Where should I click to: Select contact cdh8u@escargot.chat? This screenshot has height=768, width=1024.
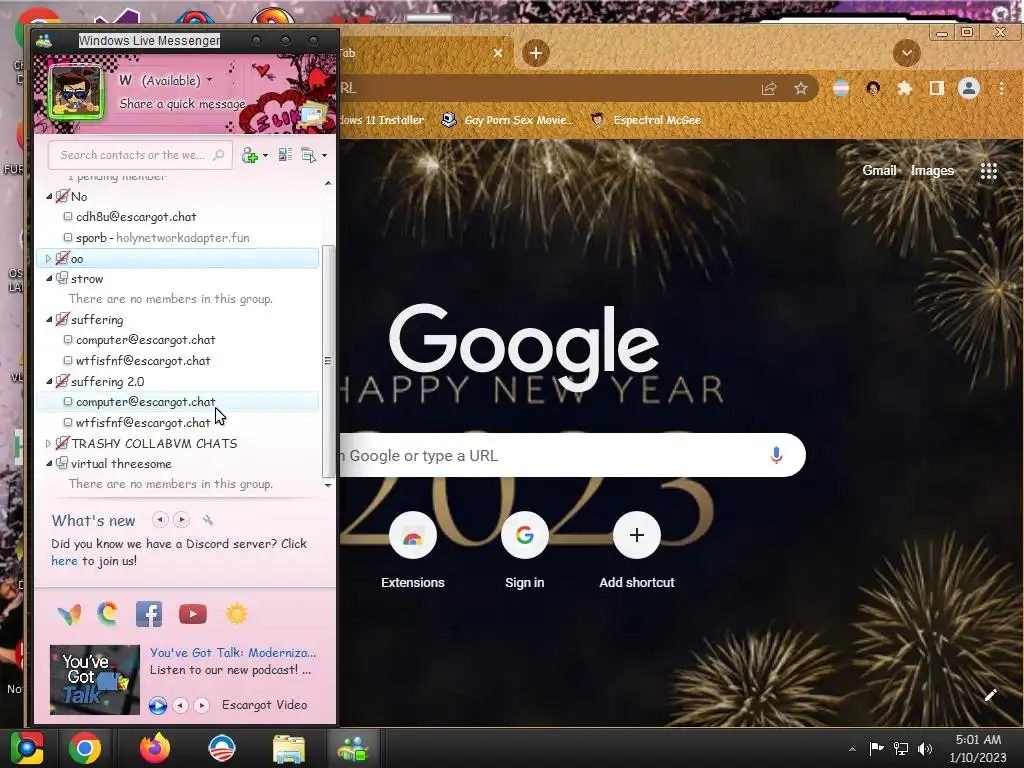coord(136,217)
